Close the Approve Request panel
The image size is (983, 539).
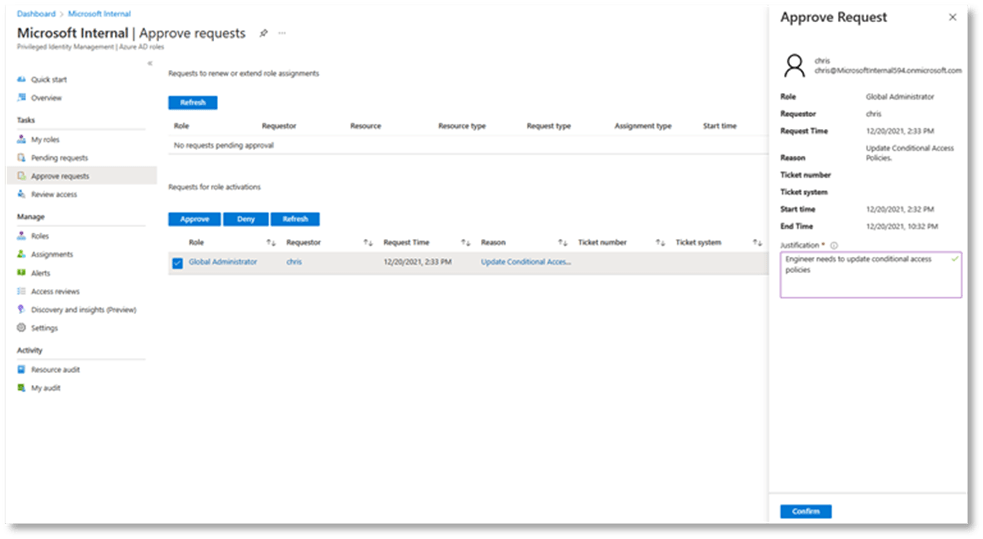[x=951, y=18]
